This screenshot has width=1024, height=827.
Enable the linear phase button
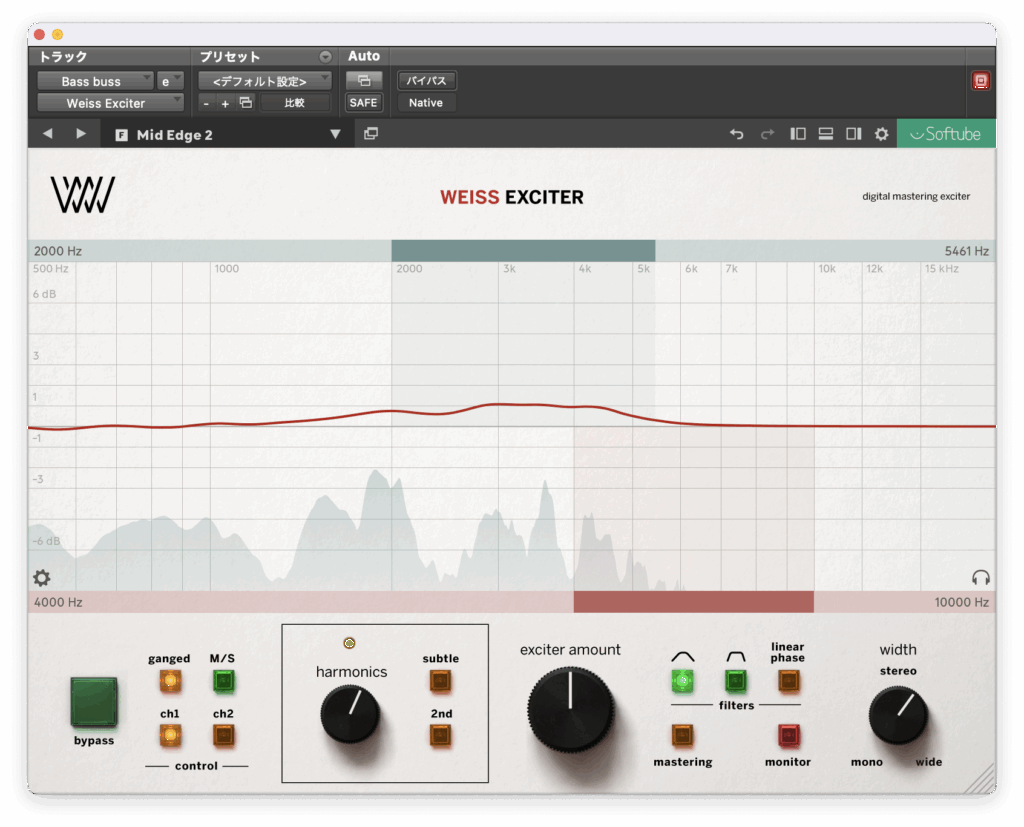789,681
